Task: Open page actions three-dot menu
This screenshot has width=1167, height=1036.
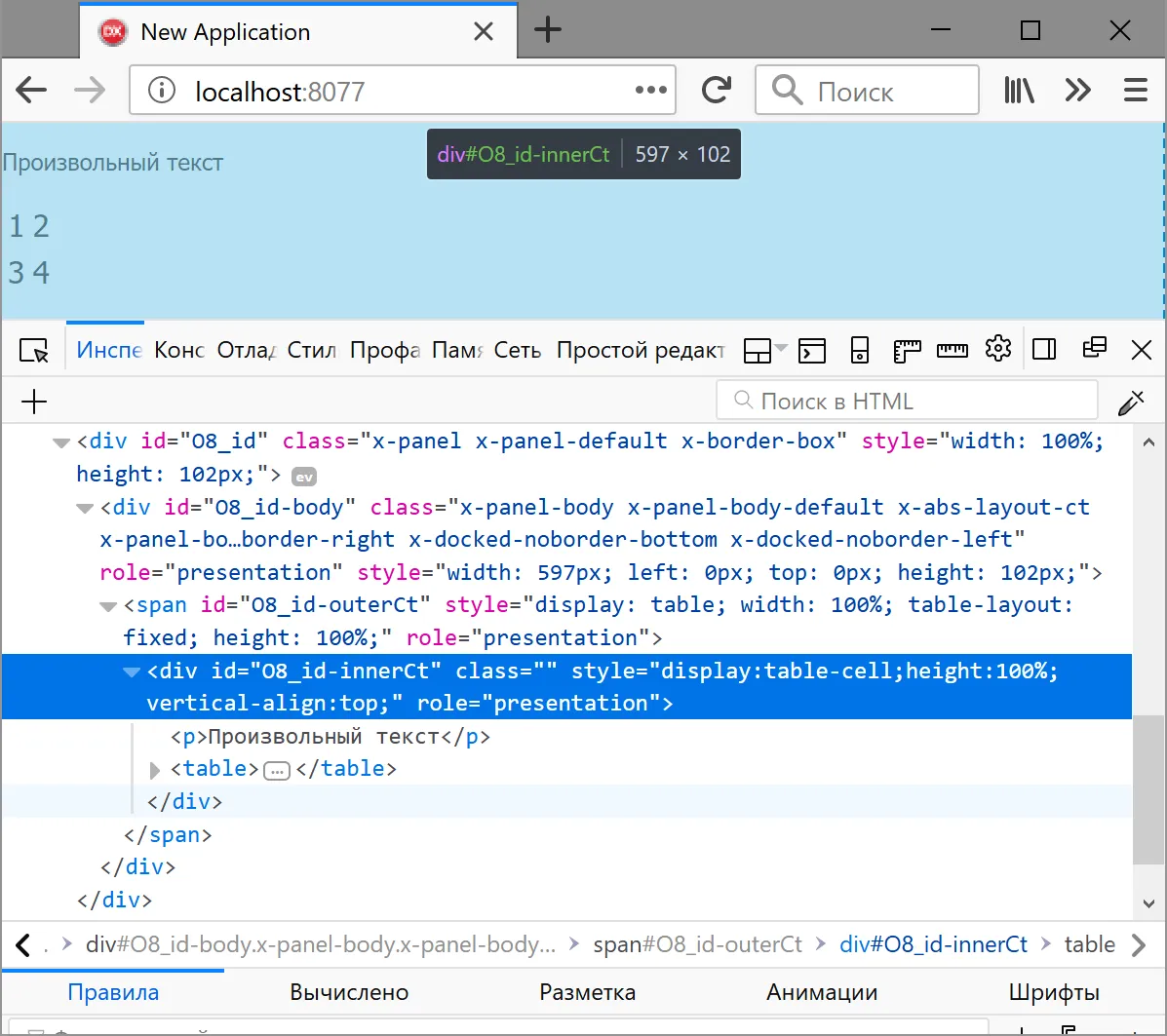Action: point(650,90)
